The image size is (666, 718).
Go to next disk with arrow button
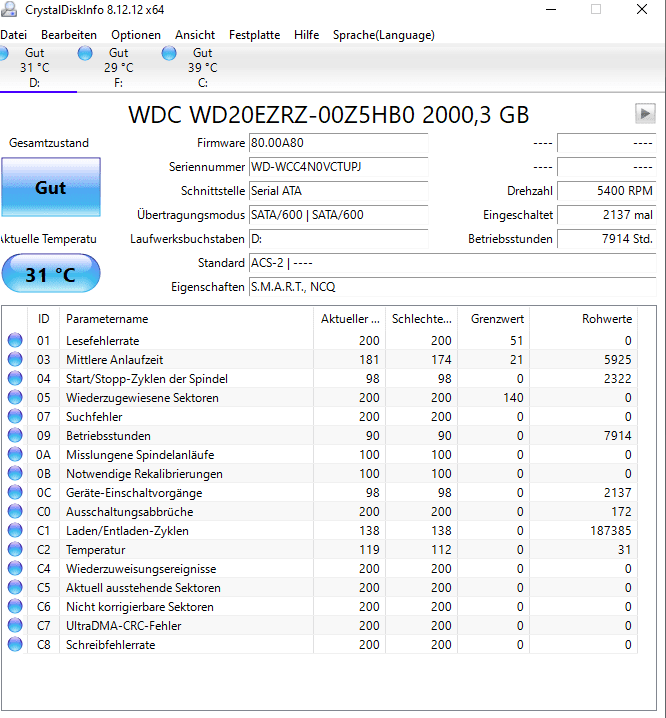click(x=645, y=113)
